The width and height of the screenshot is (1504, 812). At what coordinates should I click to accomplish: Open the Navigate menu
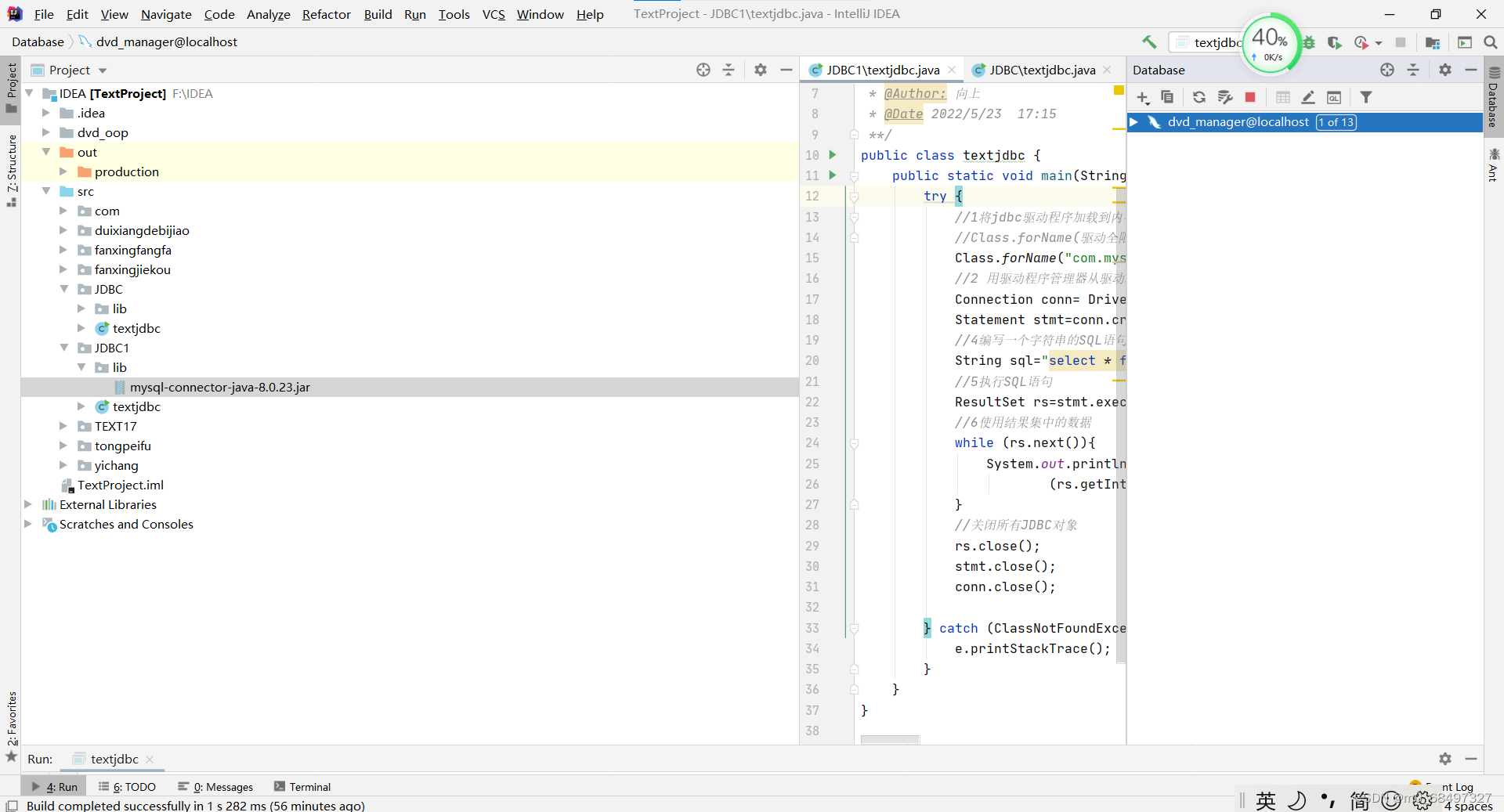[166, 14]
